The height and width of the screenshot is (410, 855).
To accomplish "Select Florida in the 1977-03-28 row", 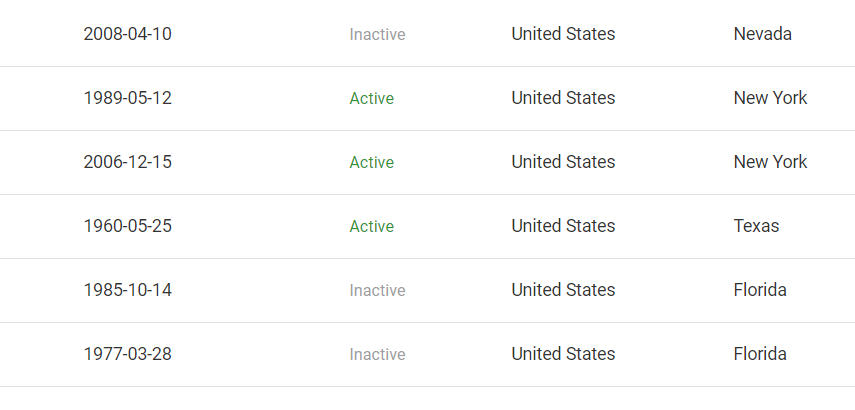I will tap(760, 354).
